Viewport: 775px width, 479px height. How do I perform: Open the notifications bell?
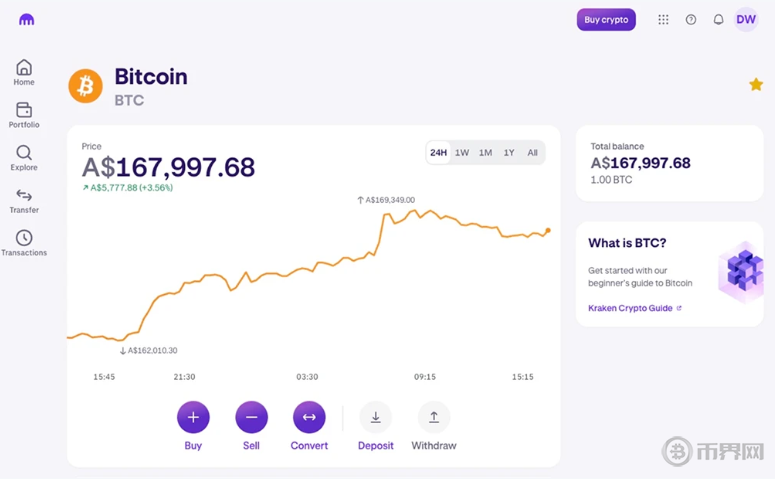[x=718, y=20]
